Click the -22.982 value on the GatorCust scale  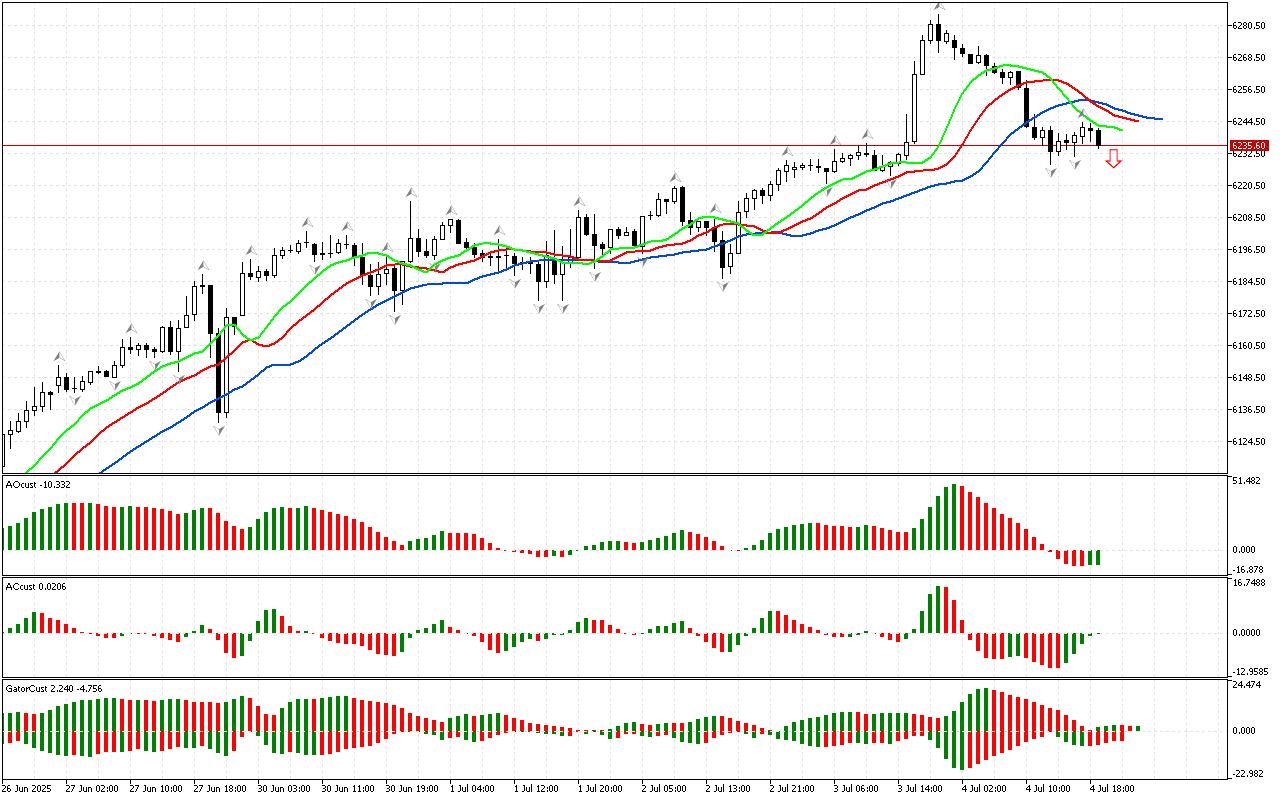(1248, 773)
